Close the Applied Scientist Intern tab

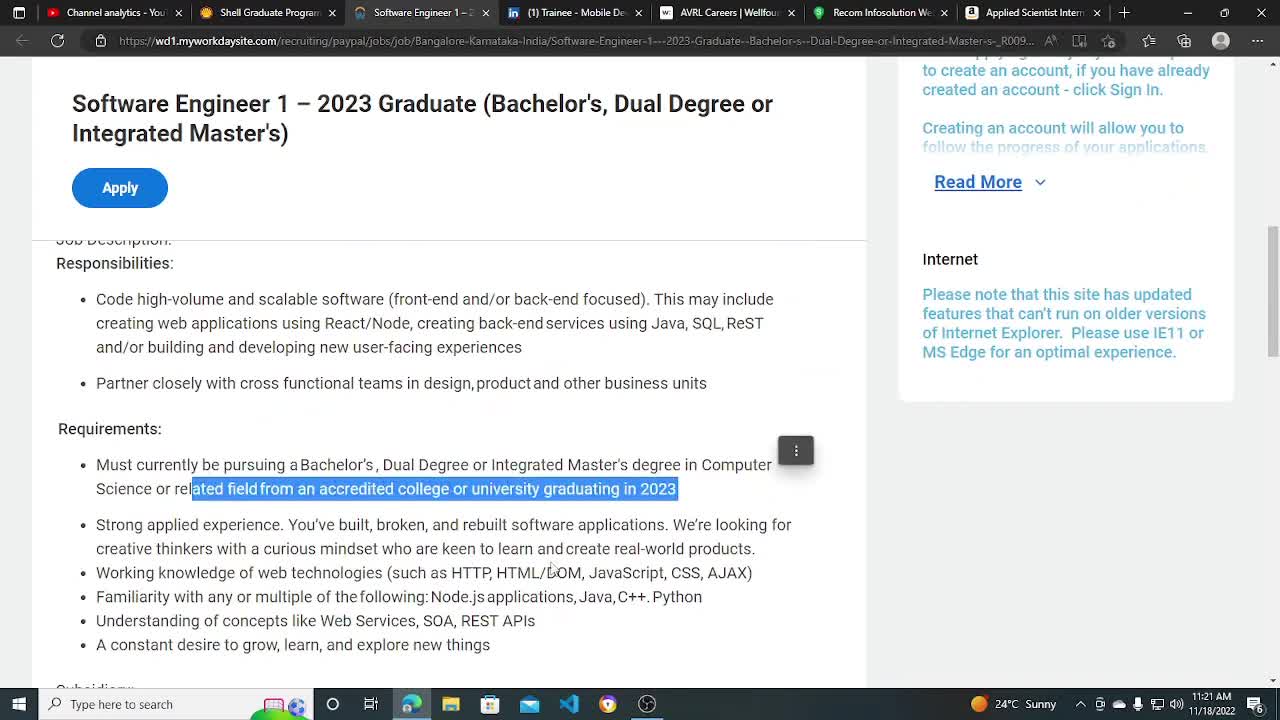(1097, 13)
